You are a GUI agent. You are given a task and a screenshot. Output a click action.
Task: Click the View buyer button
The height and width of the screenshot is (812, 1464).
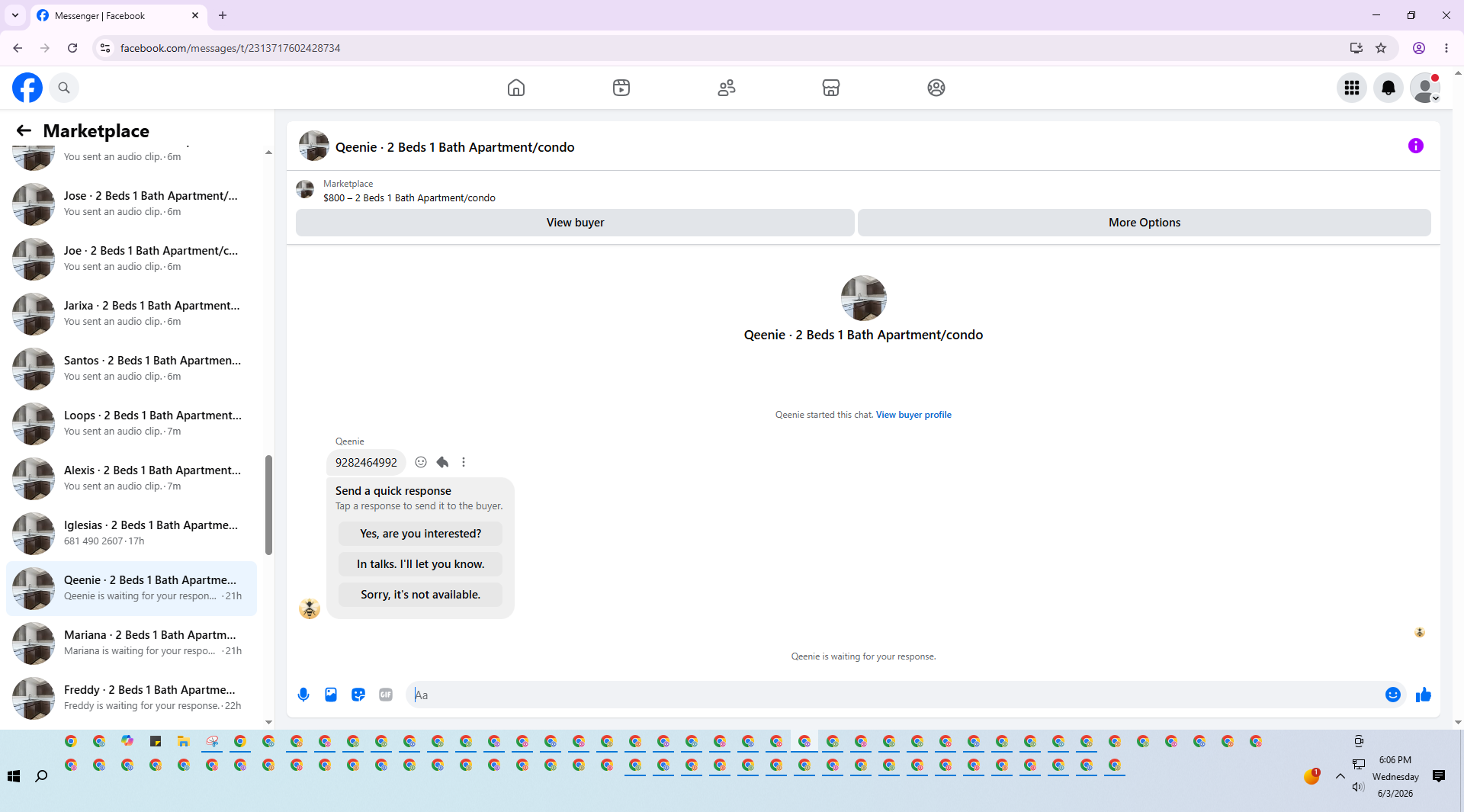click(x=575, y=223)
